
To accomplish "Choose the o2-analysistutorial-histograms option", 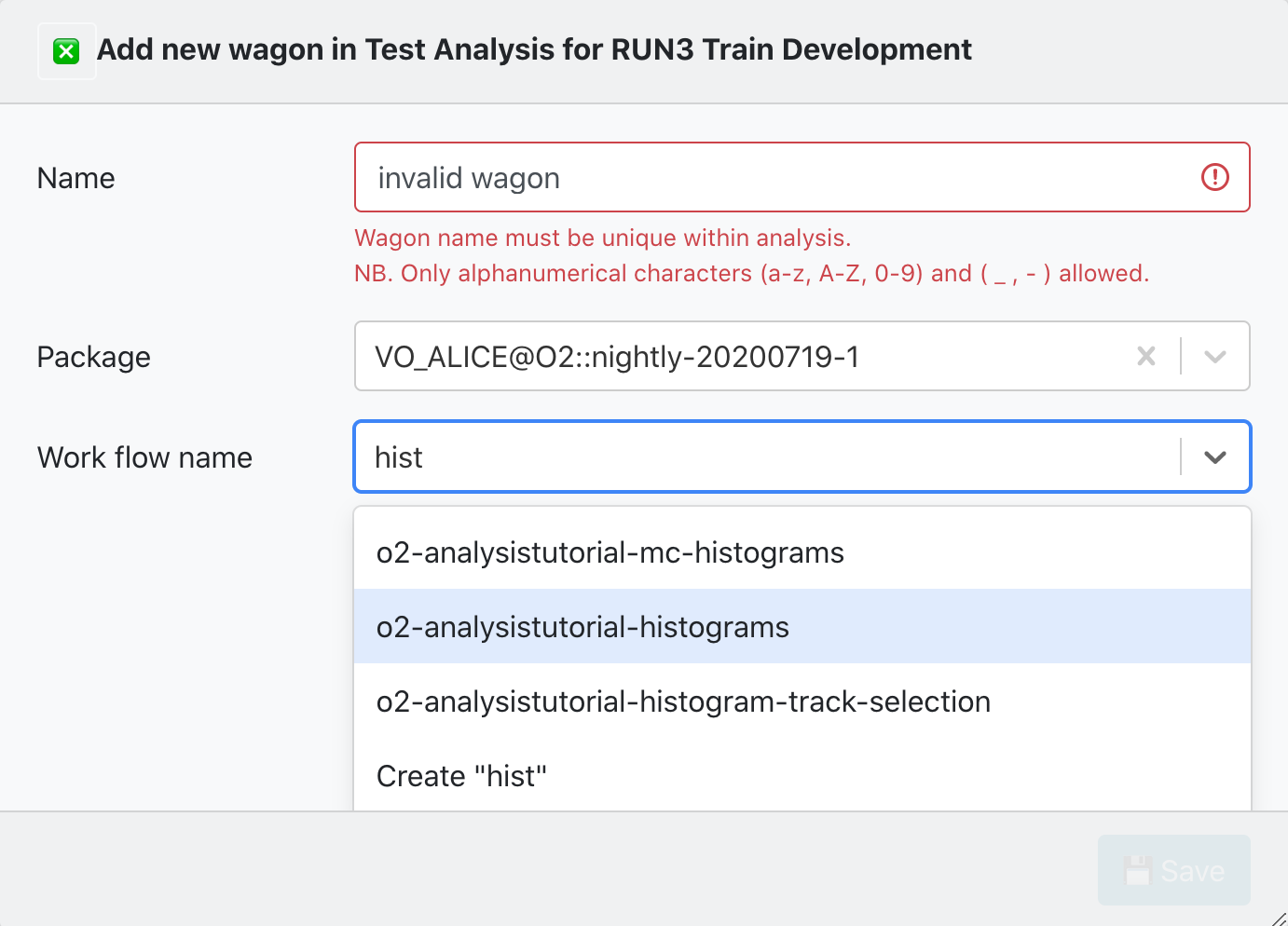I will pyautogui.click(x=582, y=627).
